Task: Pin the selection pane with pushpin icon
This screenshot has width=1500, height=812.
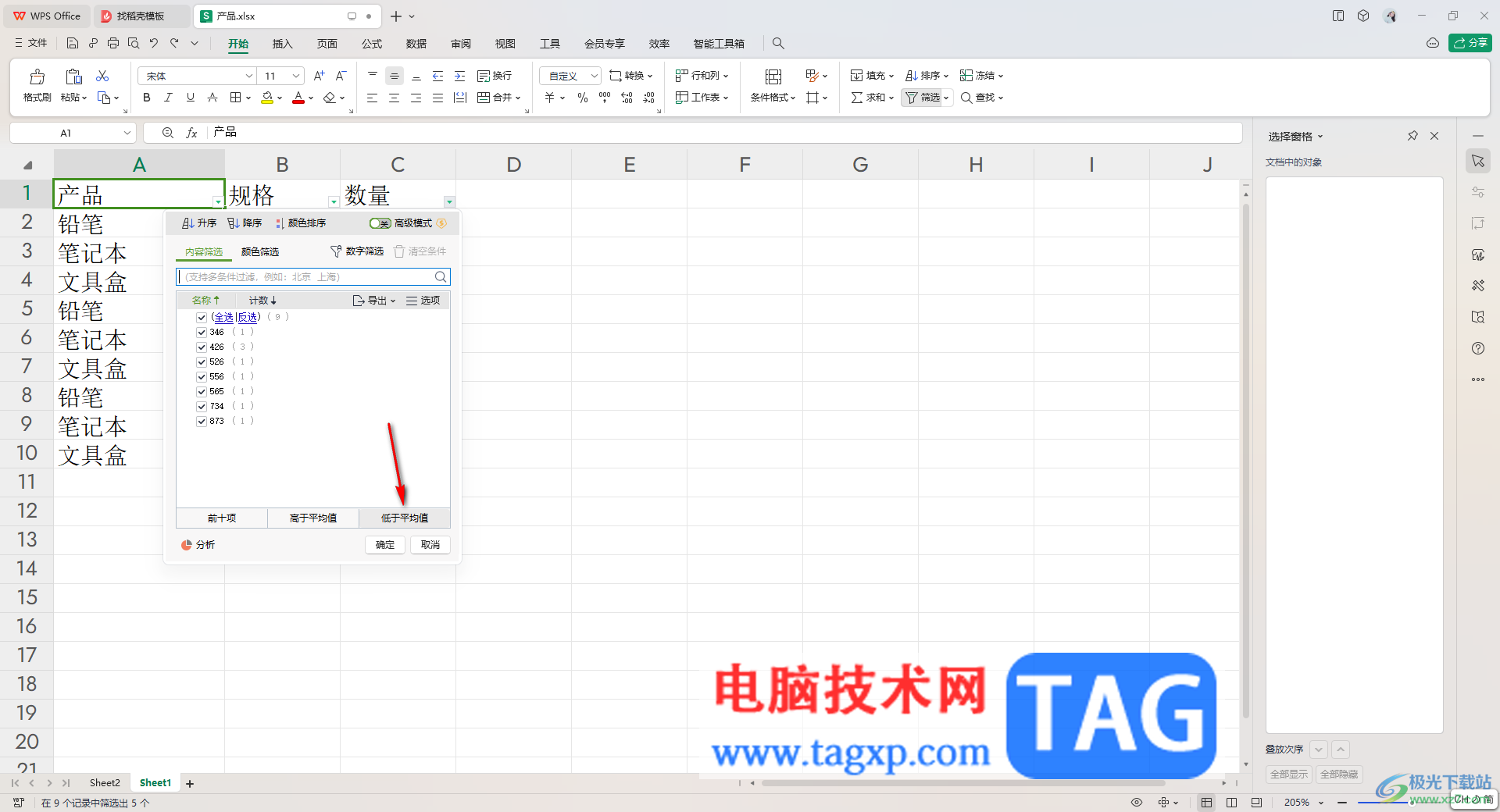Action: (1412, 136)
